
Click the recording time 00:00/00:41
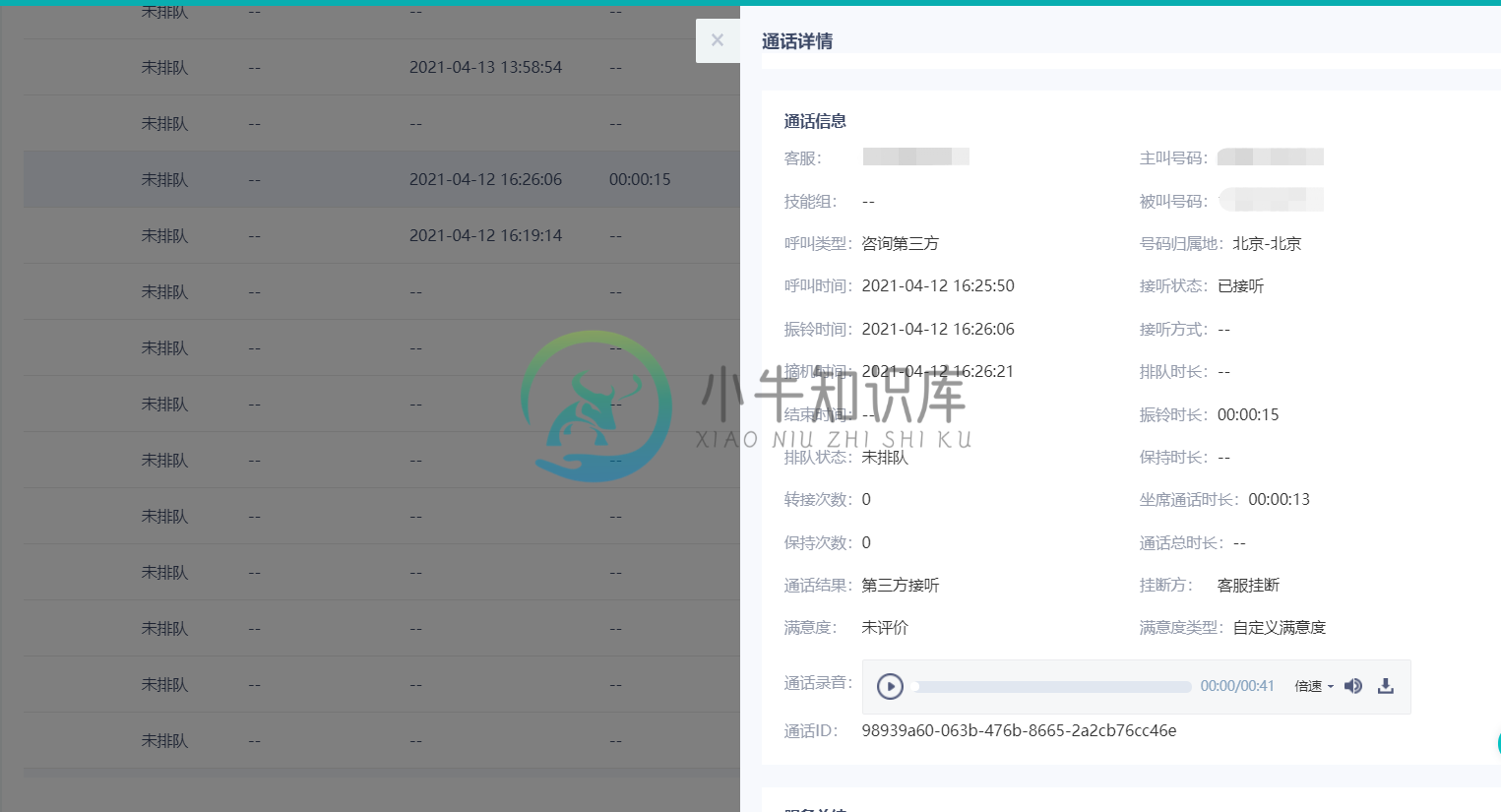1237,686
